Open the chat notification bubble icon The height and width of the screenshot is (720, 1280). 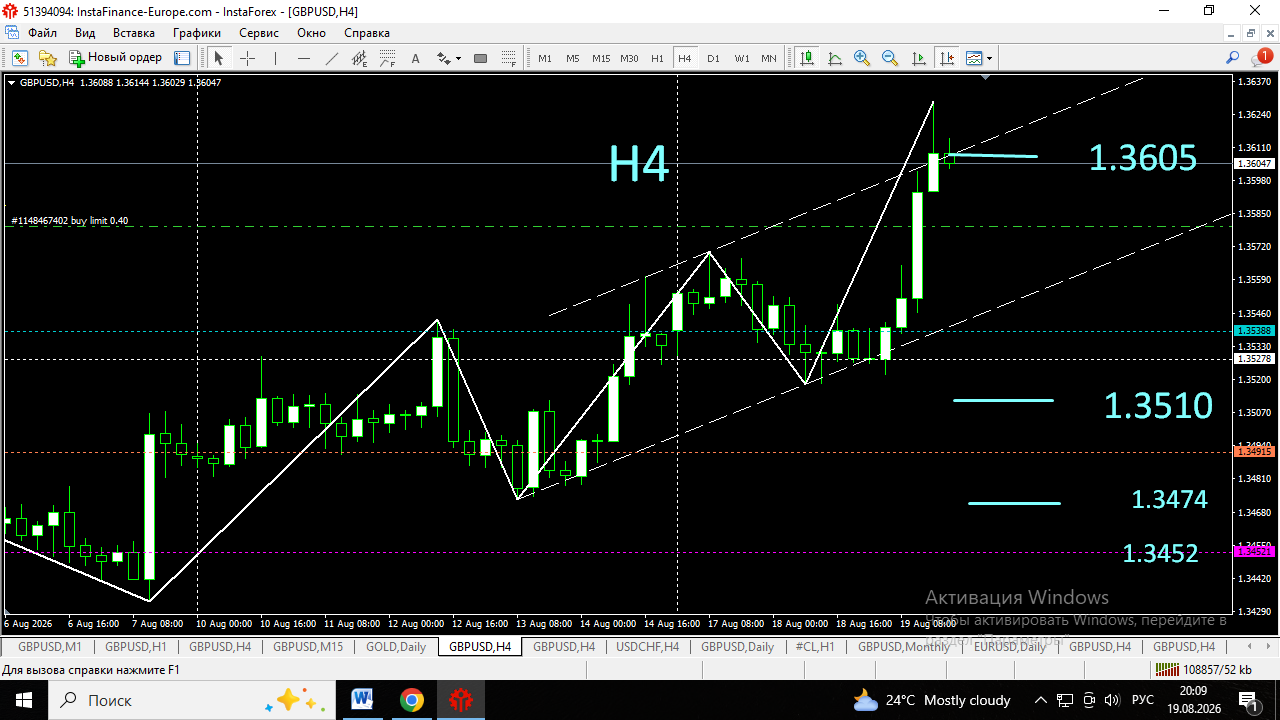pos(1261,58)
